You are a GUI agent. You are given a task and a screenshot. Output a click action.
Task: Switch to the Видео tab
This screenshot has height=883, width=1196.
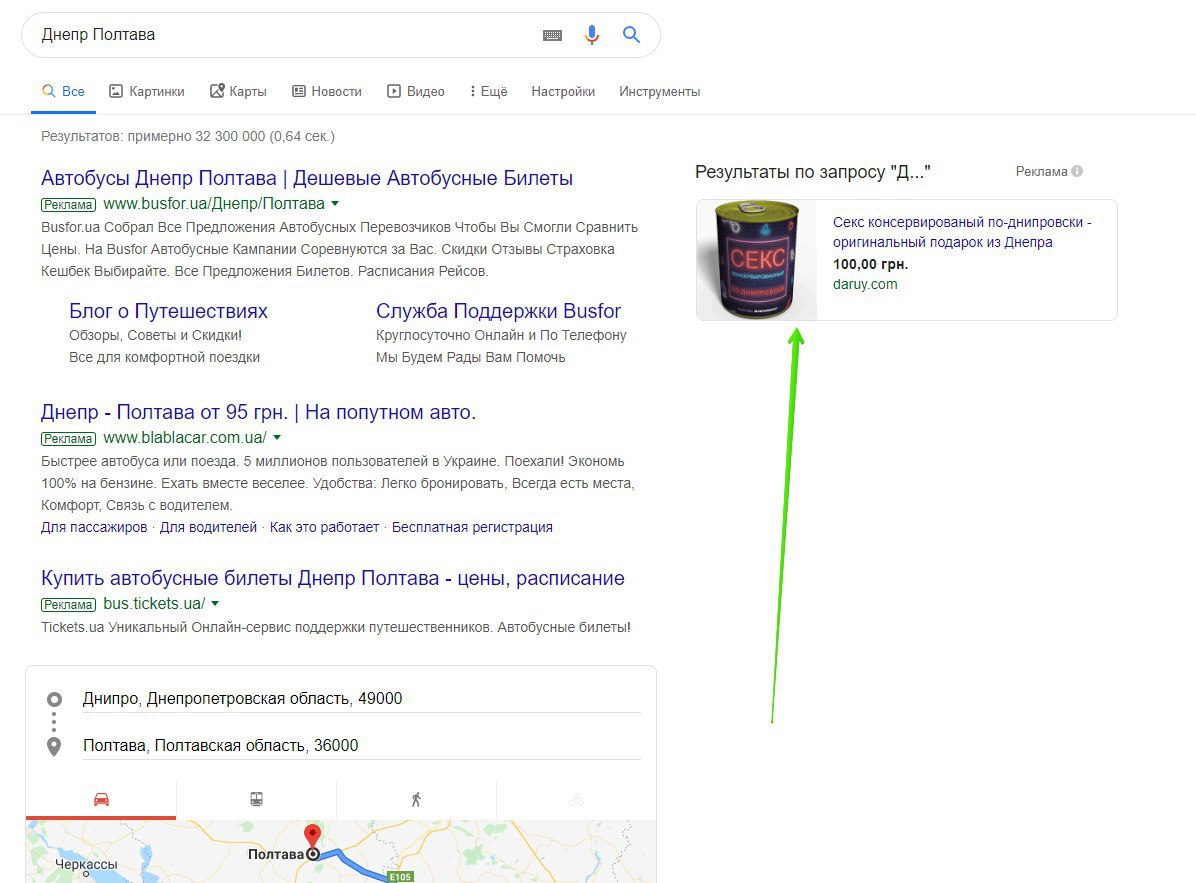click(x=416, y=92)
